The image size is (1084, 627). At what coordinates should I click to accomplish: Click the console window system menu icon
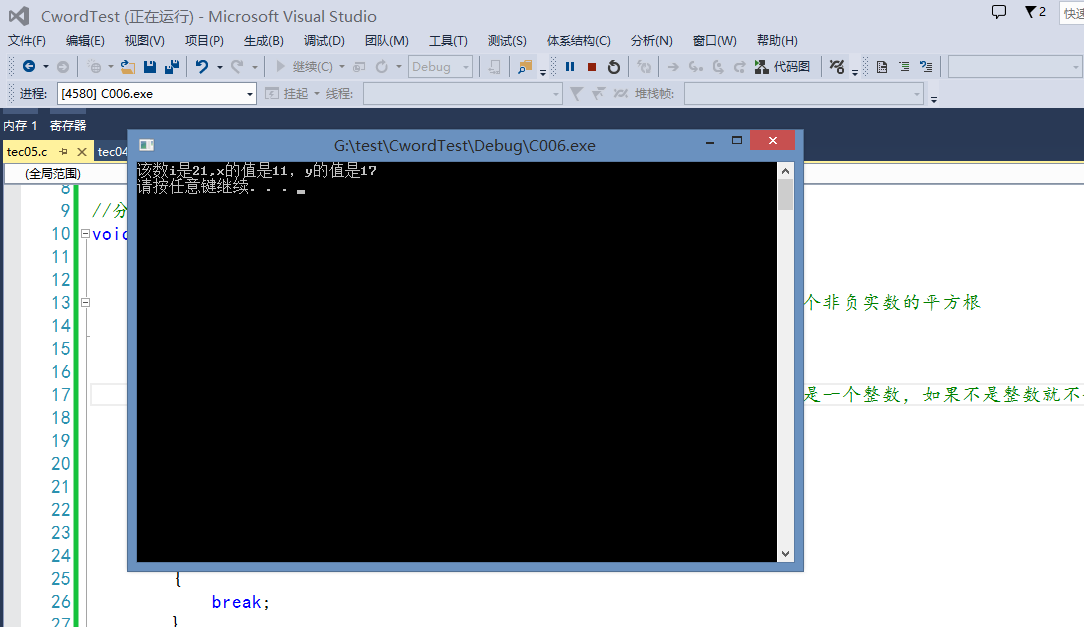click(146, 144)
